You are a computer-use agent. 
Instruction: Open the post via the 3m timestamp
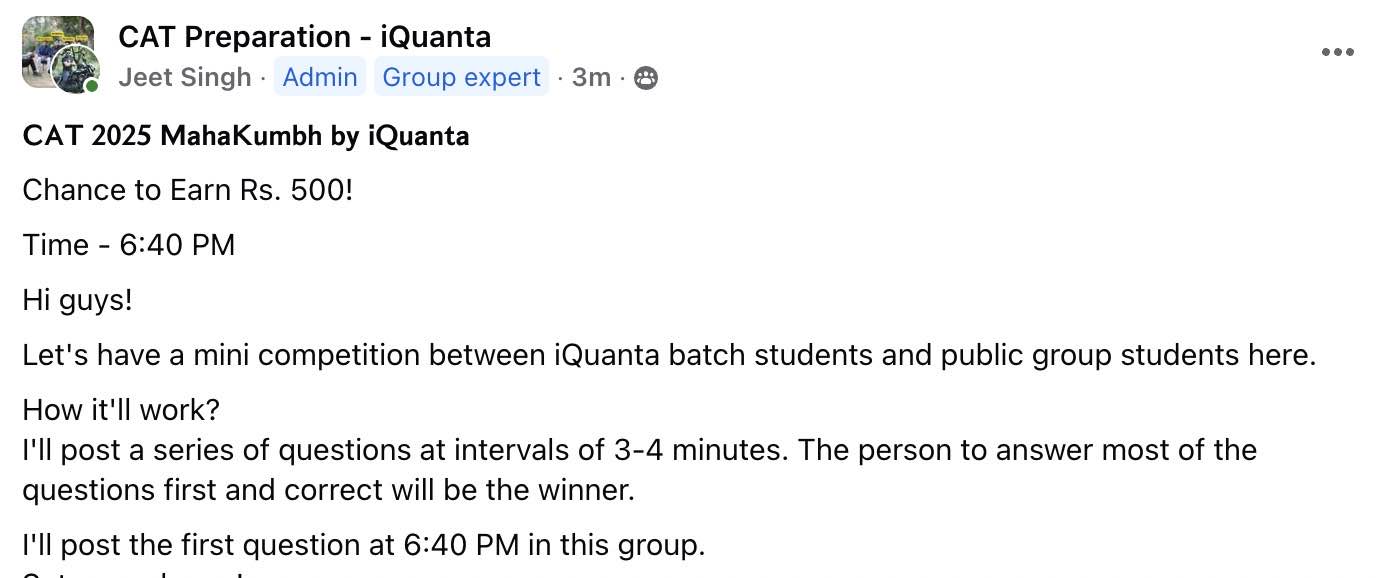(591, 77)
